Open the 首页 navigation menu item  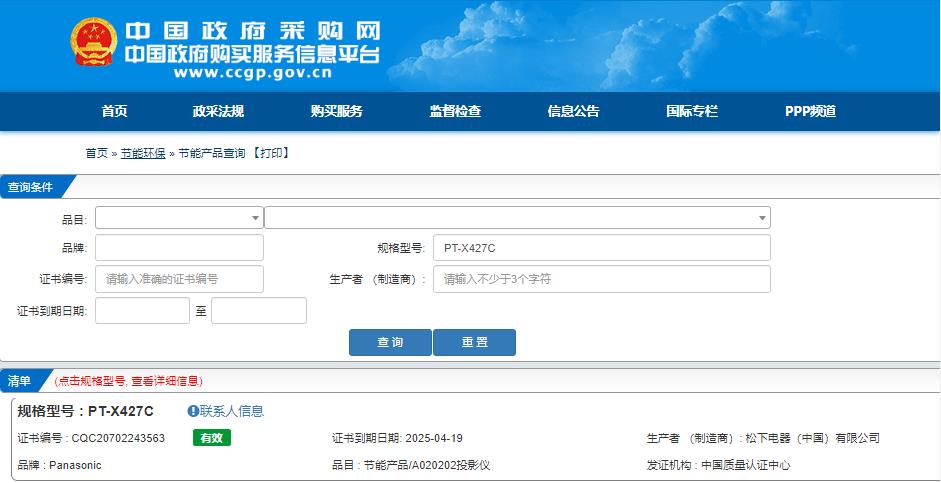click(114, 111)
